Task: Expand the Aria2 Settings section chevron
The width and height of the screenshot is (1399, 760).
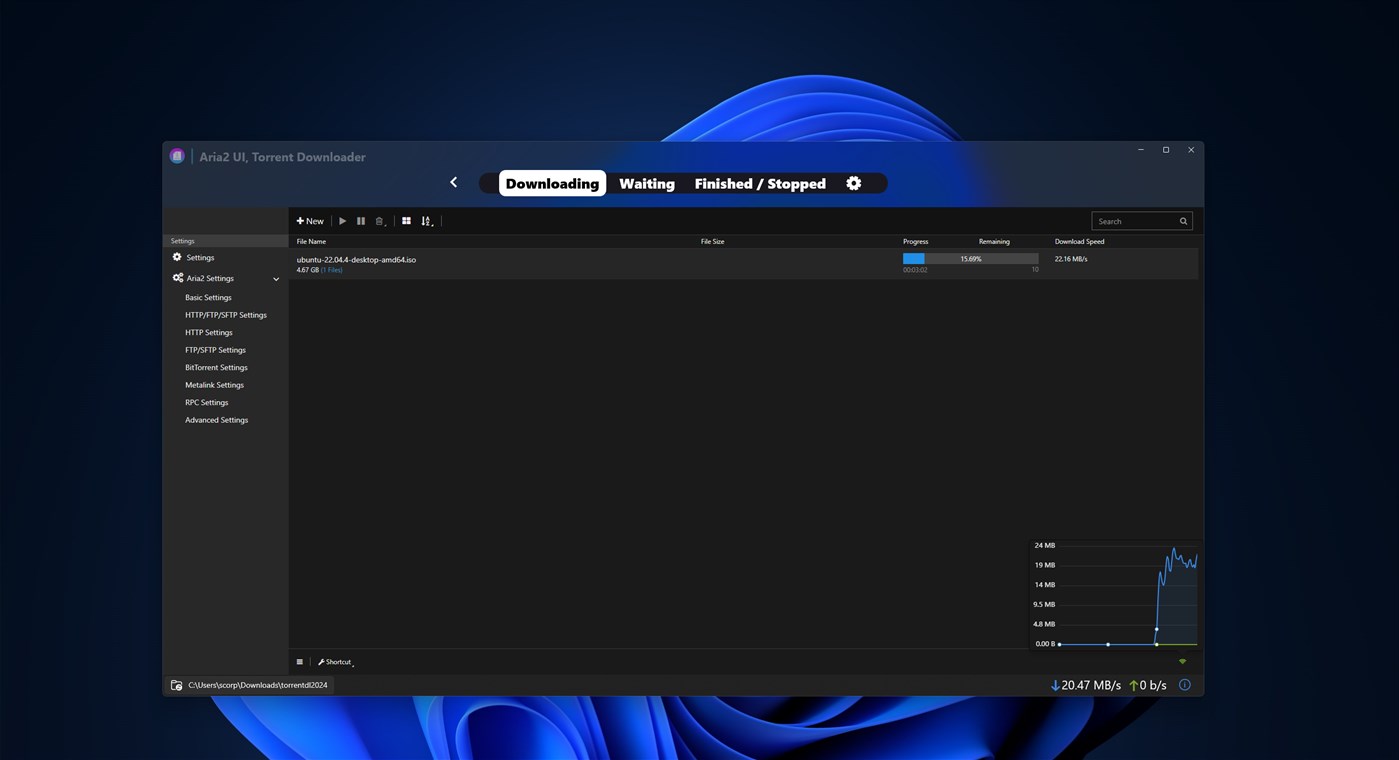Action: point(276,278)
